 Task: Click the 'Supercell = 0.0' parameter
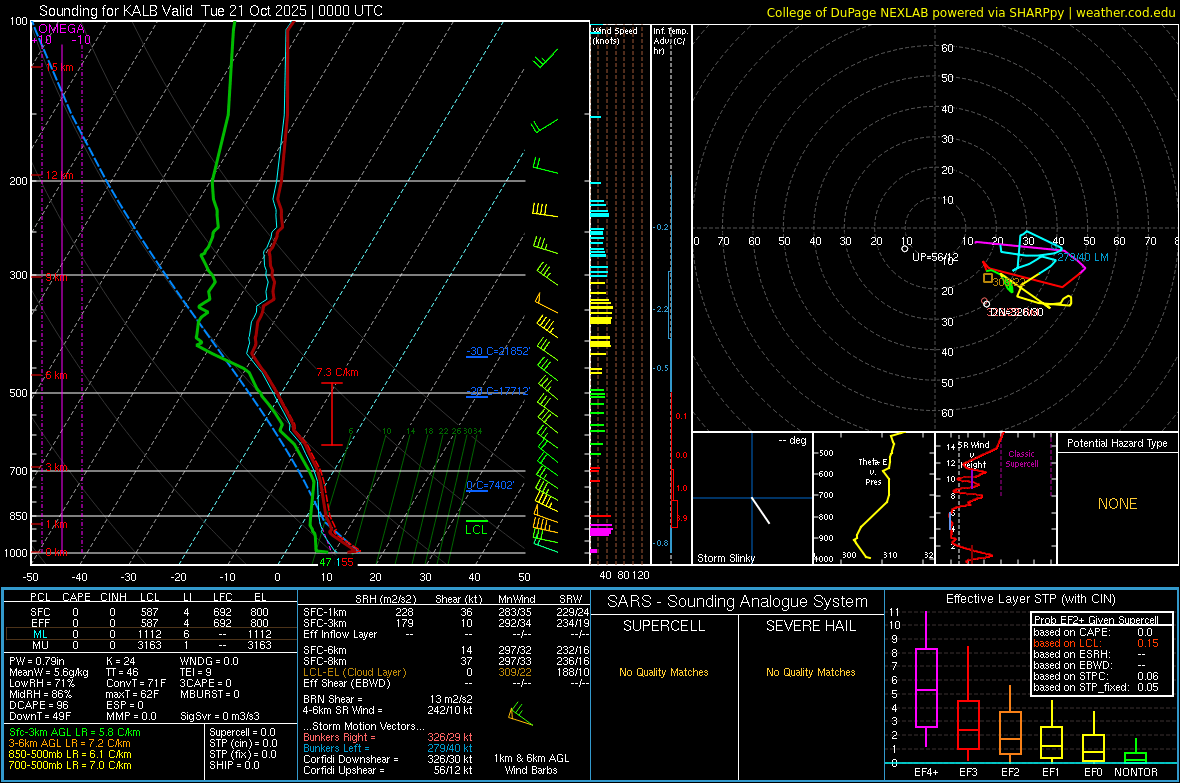click(242, 732)
